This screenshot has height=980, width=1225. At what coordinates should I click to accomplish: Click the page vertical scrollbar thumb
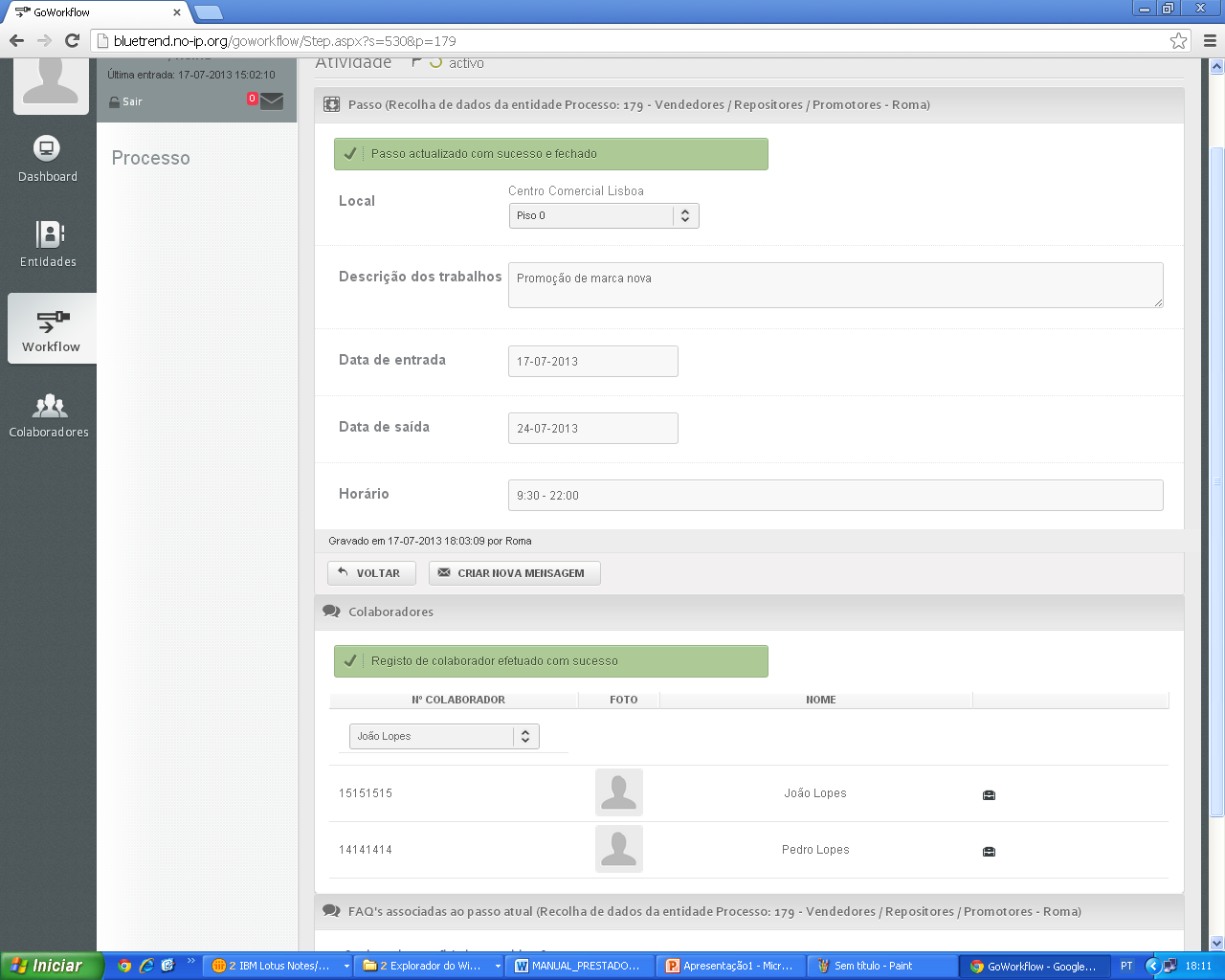1217,481
